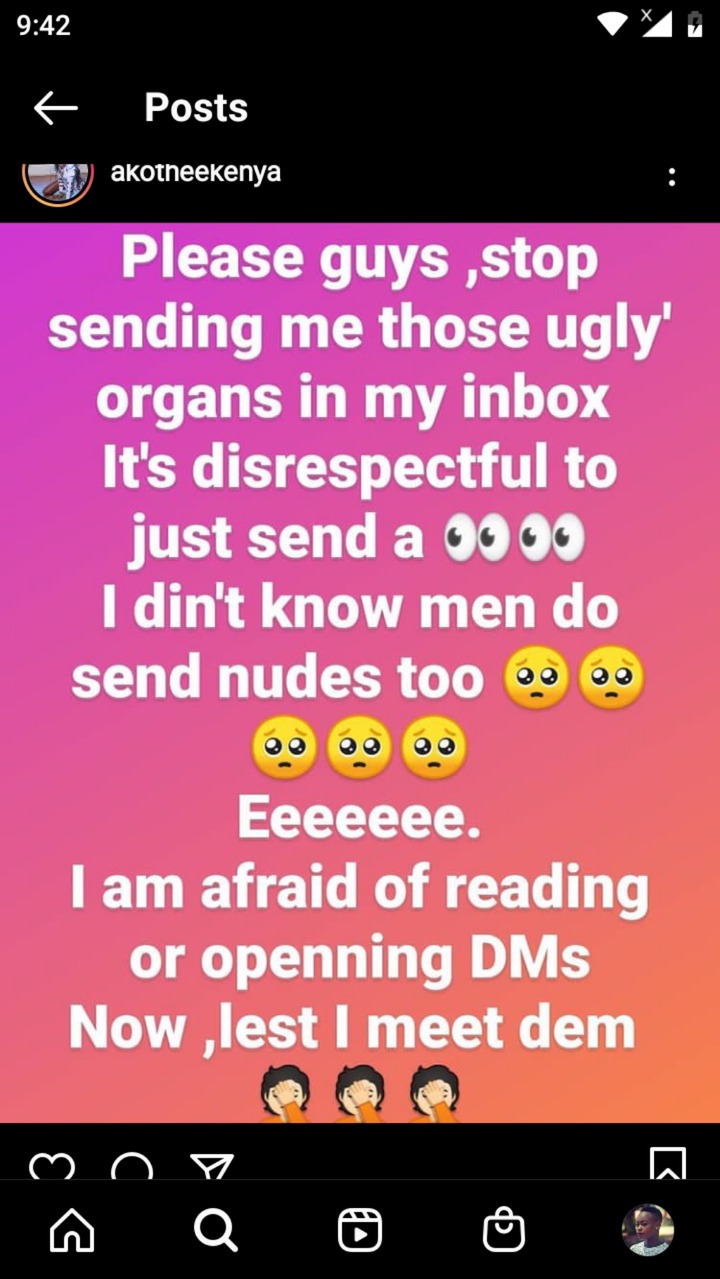Tap the mobile signal status icon
This screenshot has width=720, height=1279.
point(656,23)
